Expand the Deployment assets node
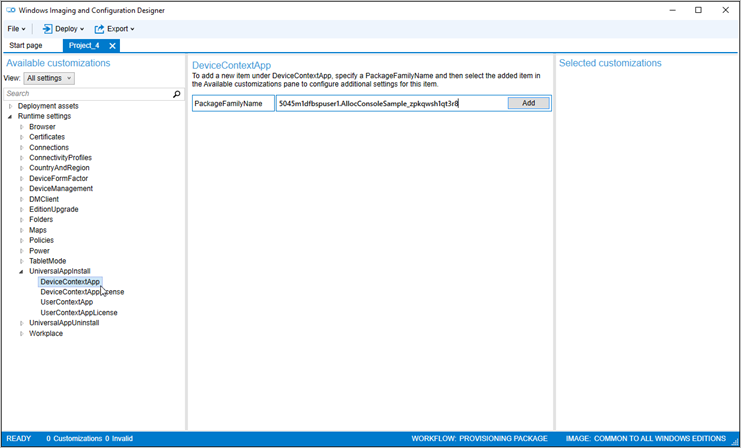741x448 pixels. point(10,106)
